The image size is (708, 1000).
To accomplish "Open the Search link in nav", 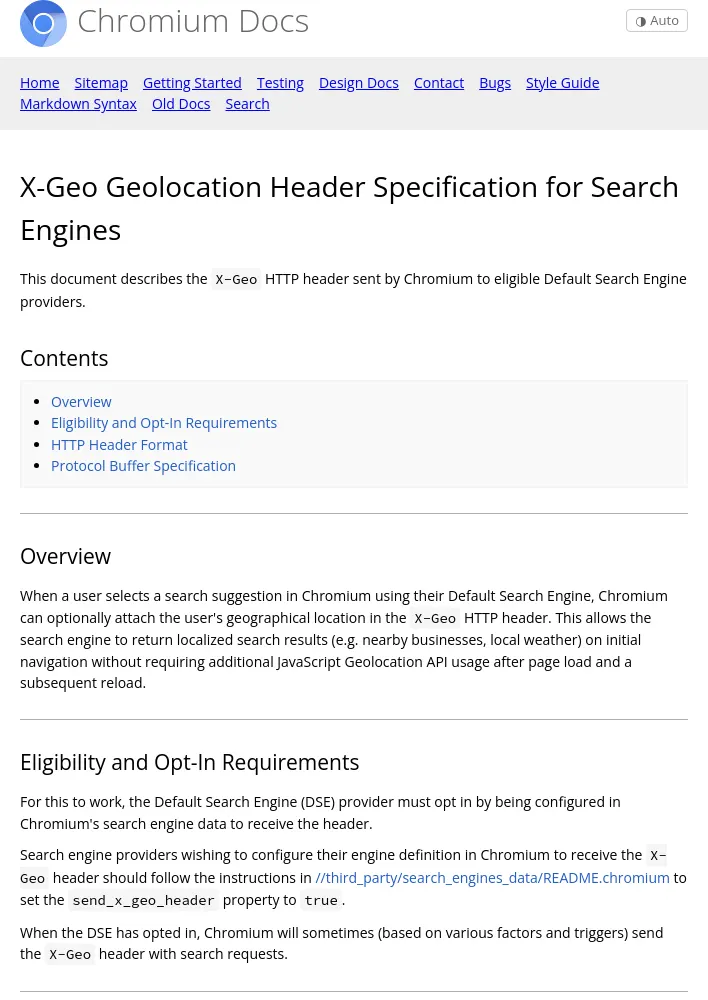I will click(247, 104).
